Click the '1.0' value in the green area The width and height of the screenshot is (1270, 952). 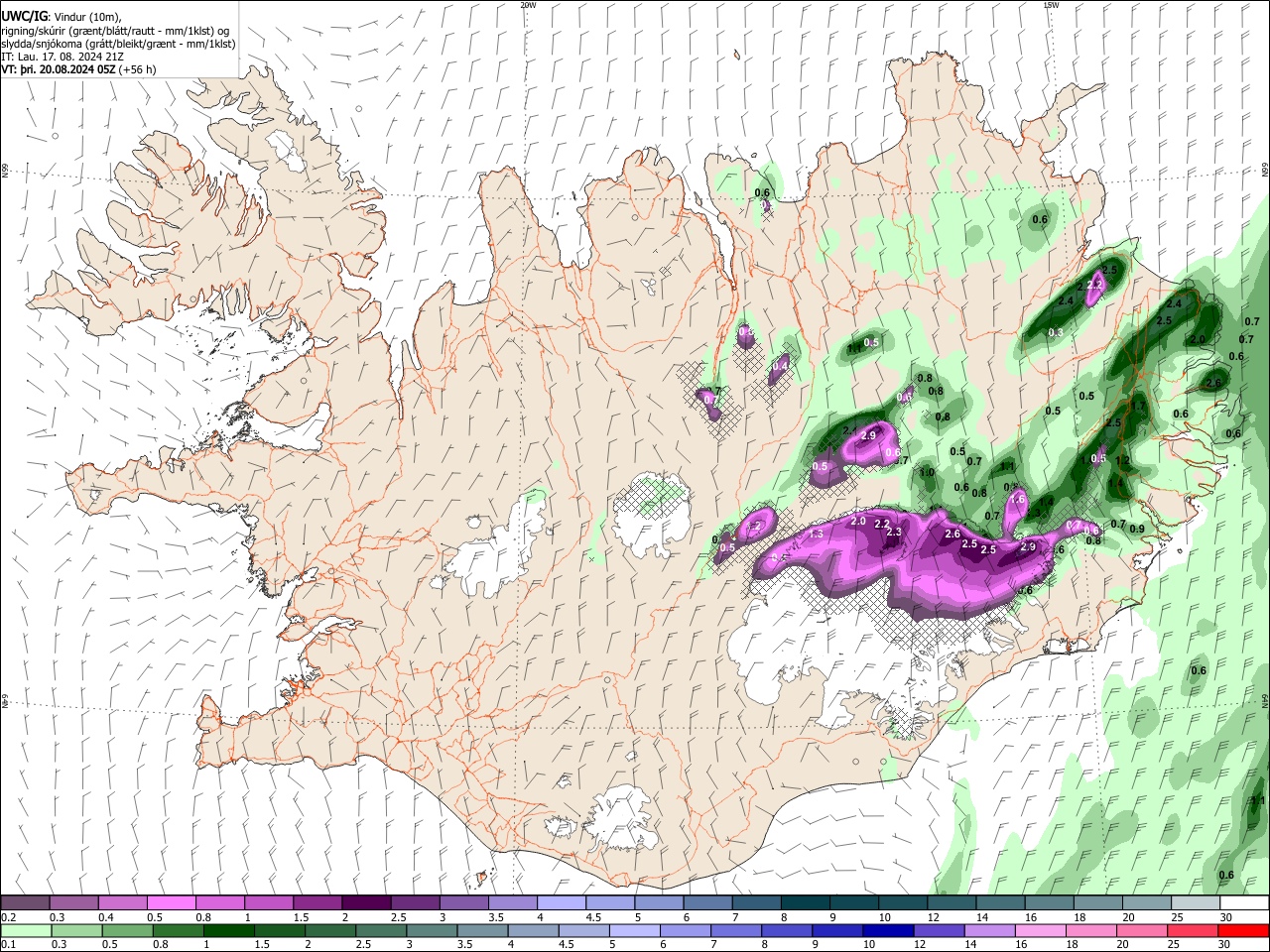pos(927,473)
